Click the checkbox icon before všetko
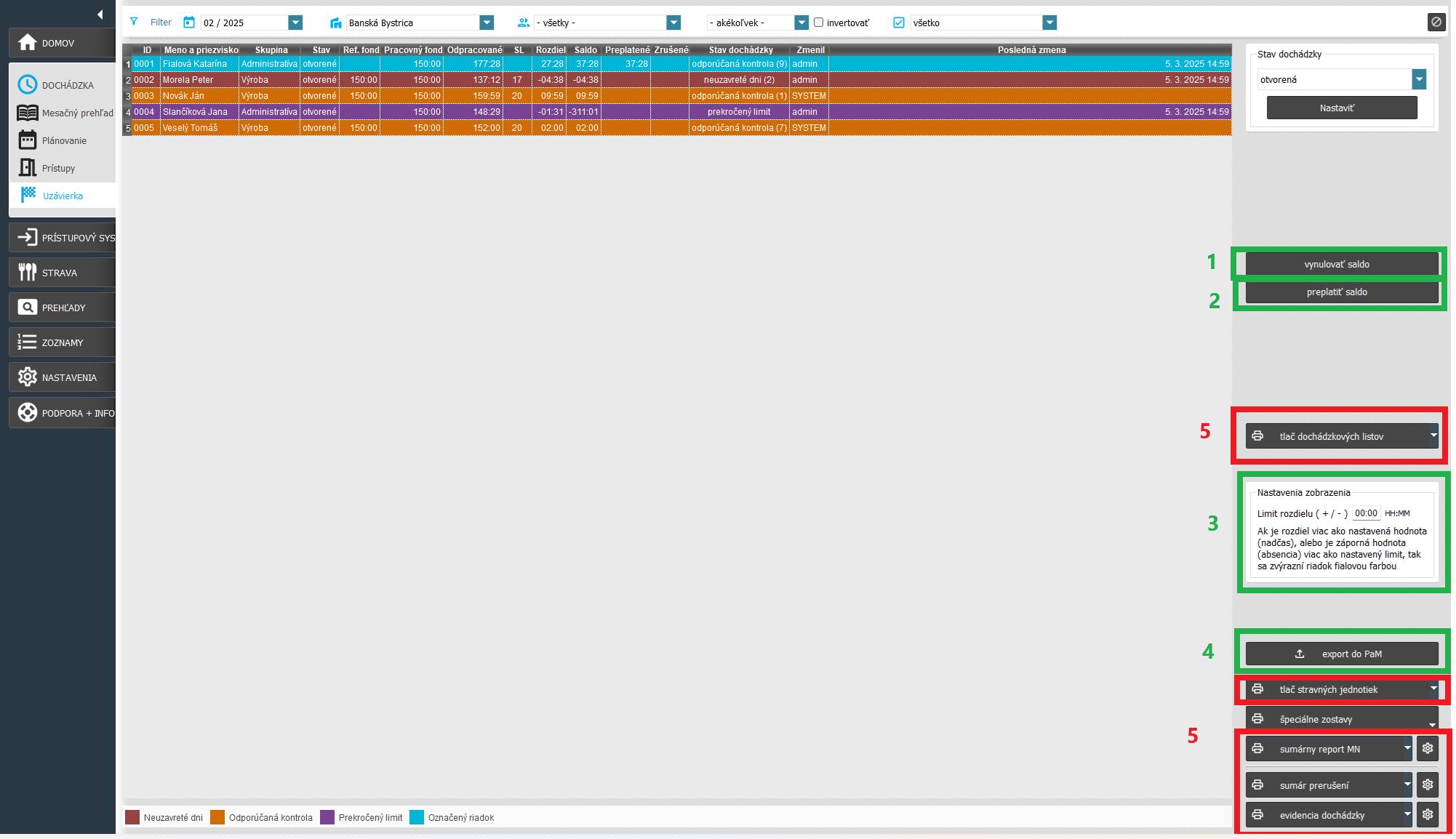 pyautogui.click(x=899, y=23)
